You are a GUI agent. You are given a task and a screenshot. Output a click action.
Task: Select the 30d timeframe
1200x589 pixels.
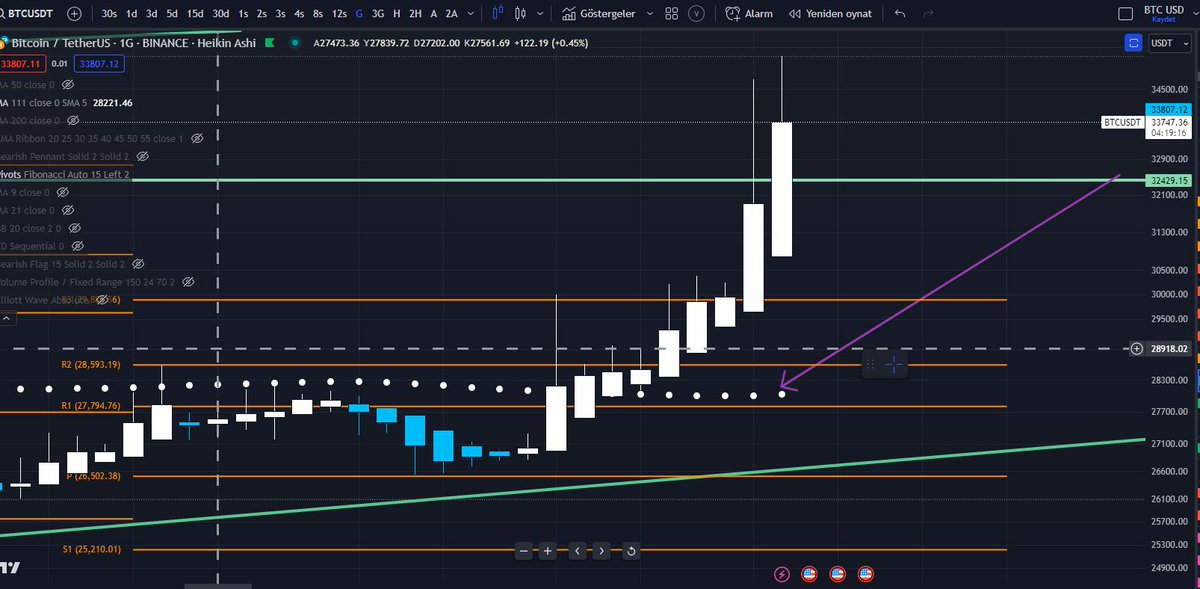(220, 14)
